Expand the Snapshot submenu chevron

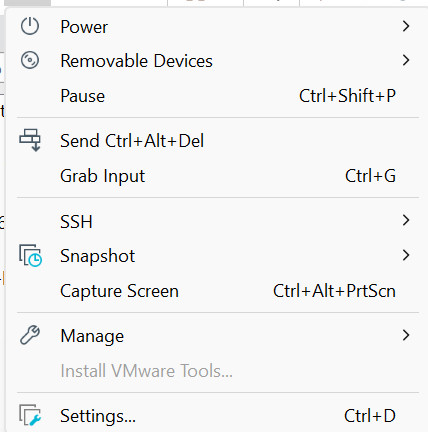406,255
